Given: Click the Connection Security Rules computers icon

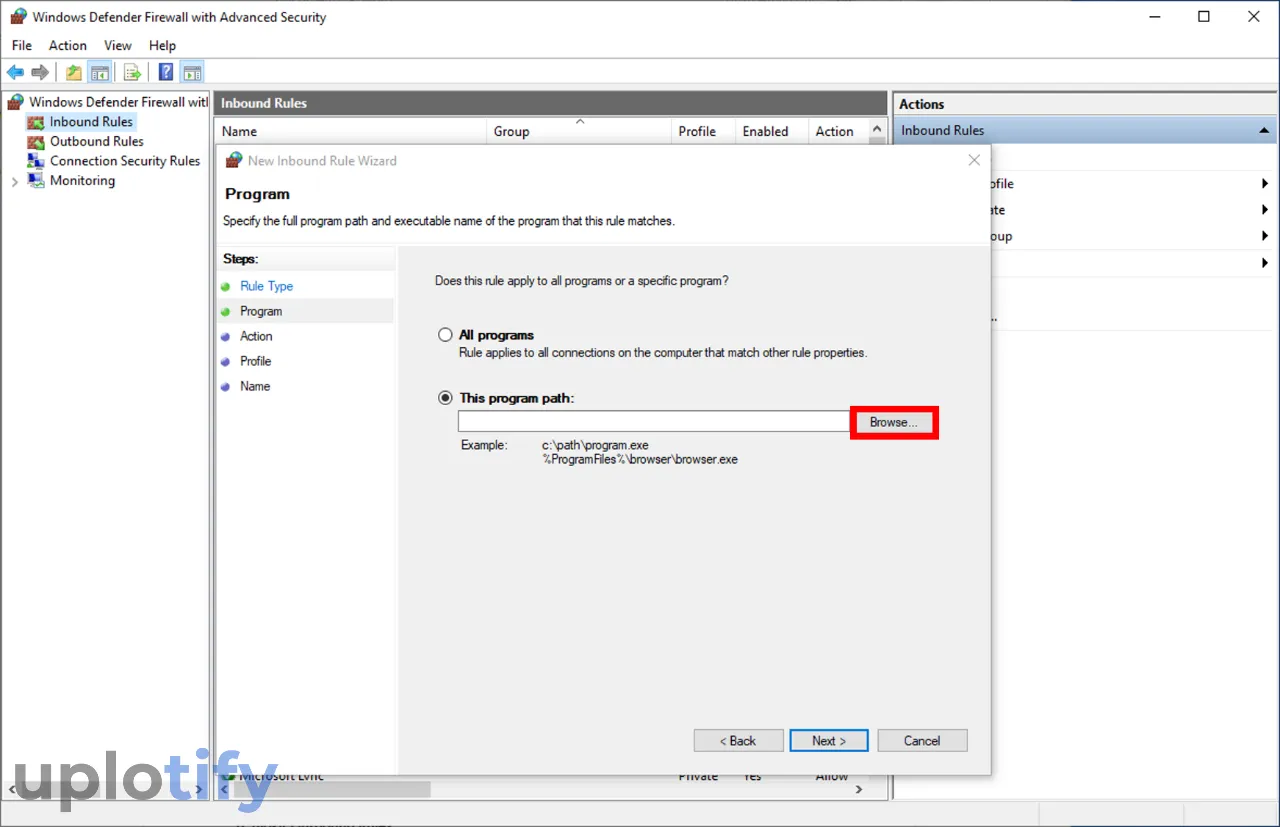Looking at the screenshot, I should pyautogui.click(x=36, y=161).
